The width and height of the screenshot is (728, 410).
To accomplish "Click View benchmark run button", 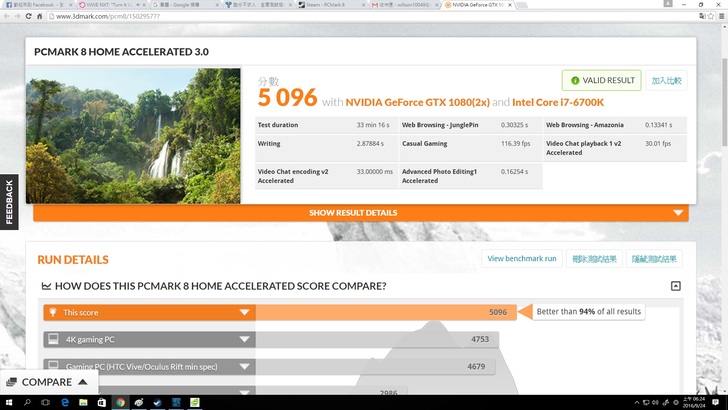I will pyautogui.click(x=522, y=259).
